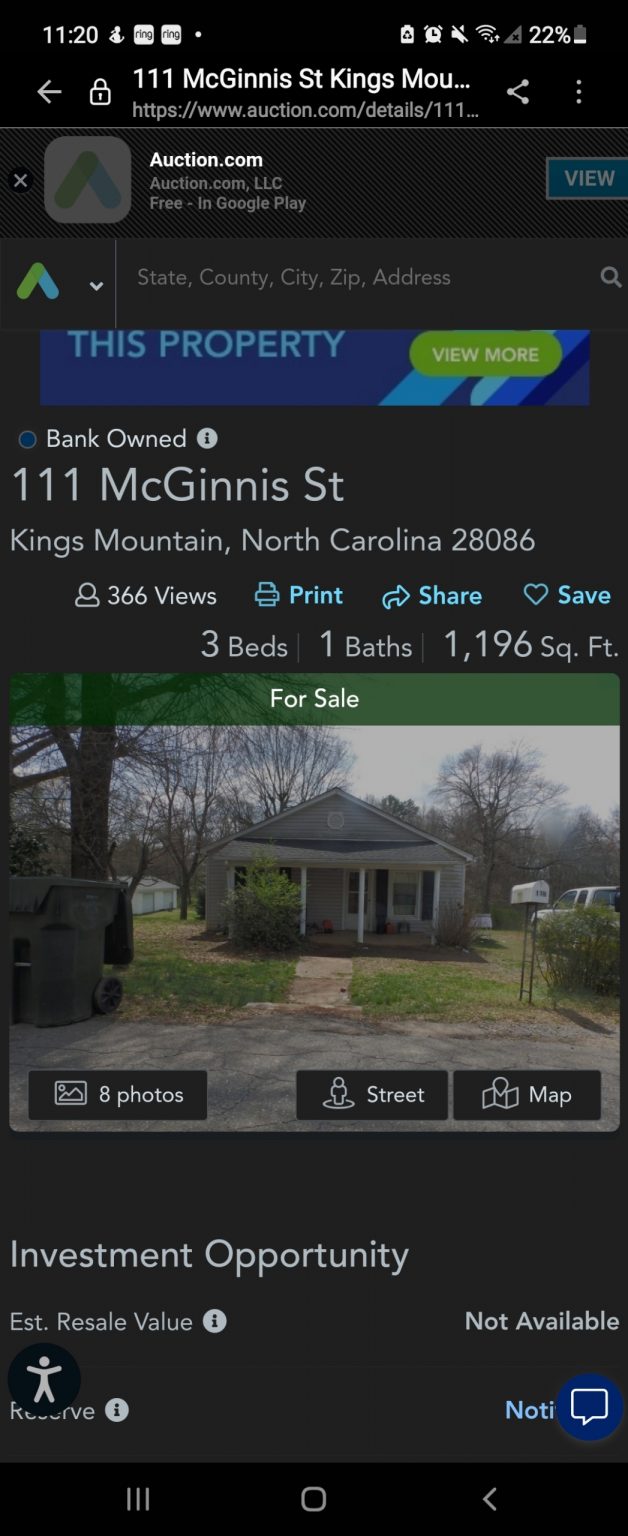Open the browser share icon
Viewport: 628px width, 1536px height.
pyautogui.click(x=517, y=92)
